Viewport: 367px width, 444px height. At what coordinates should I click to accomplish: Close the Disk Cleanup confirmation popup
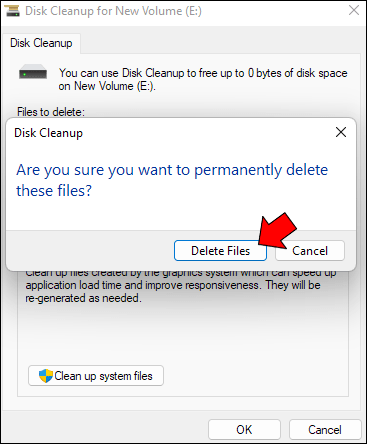point(341,132)
